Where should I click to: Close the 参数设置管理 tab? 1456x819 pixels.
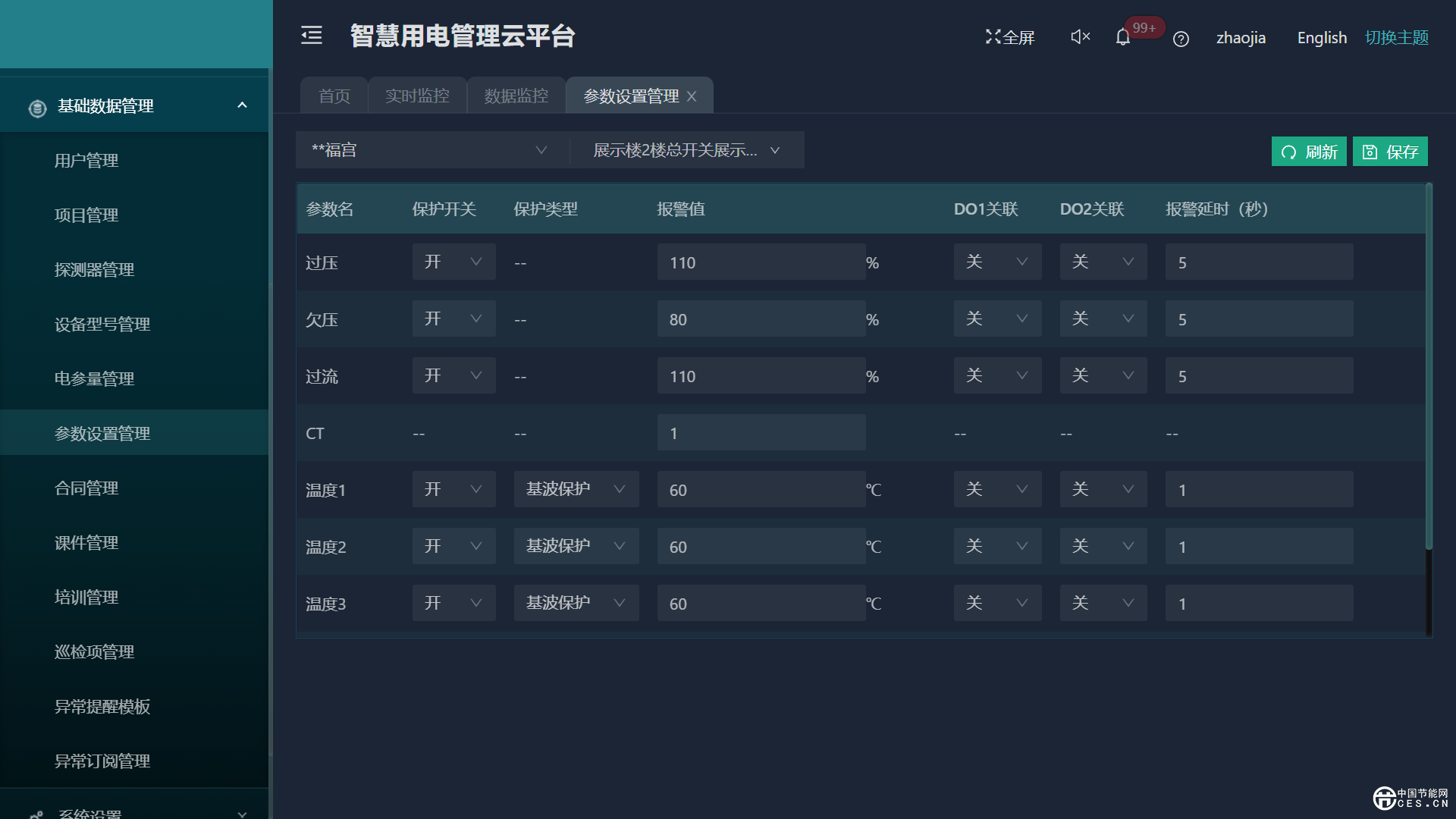(x=692, y=96)
